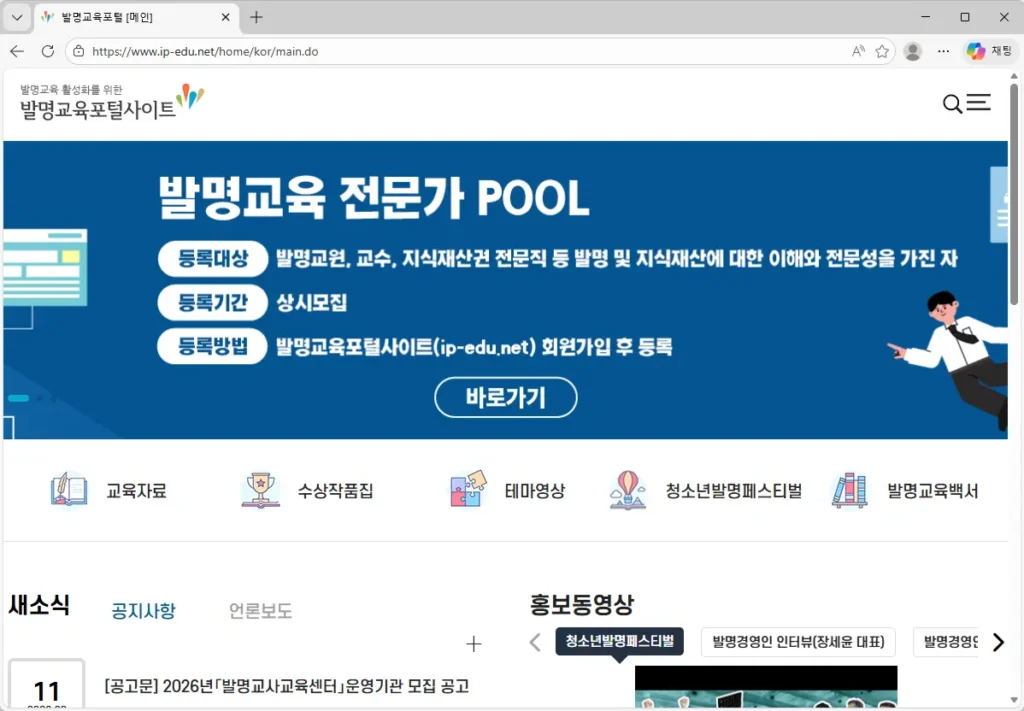Screen dimensions: 1024x711
Task: Open the hamburger menu icon
Action: (x=979, y=102)
